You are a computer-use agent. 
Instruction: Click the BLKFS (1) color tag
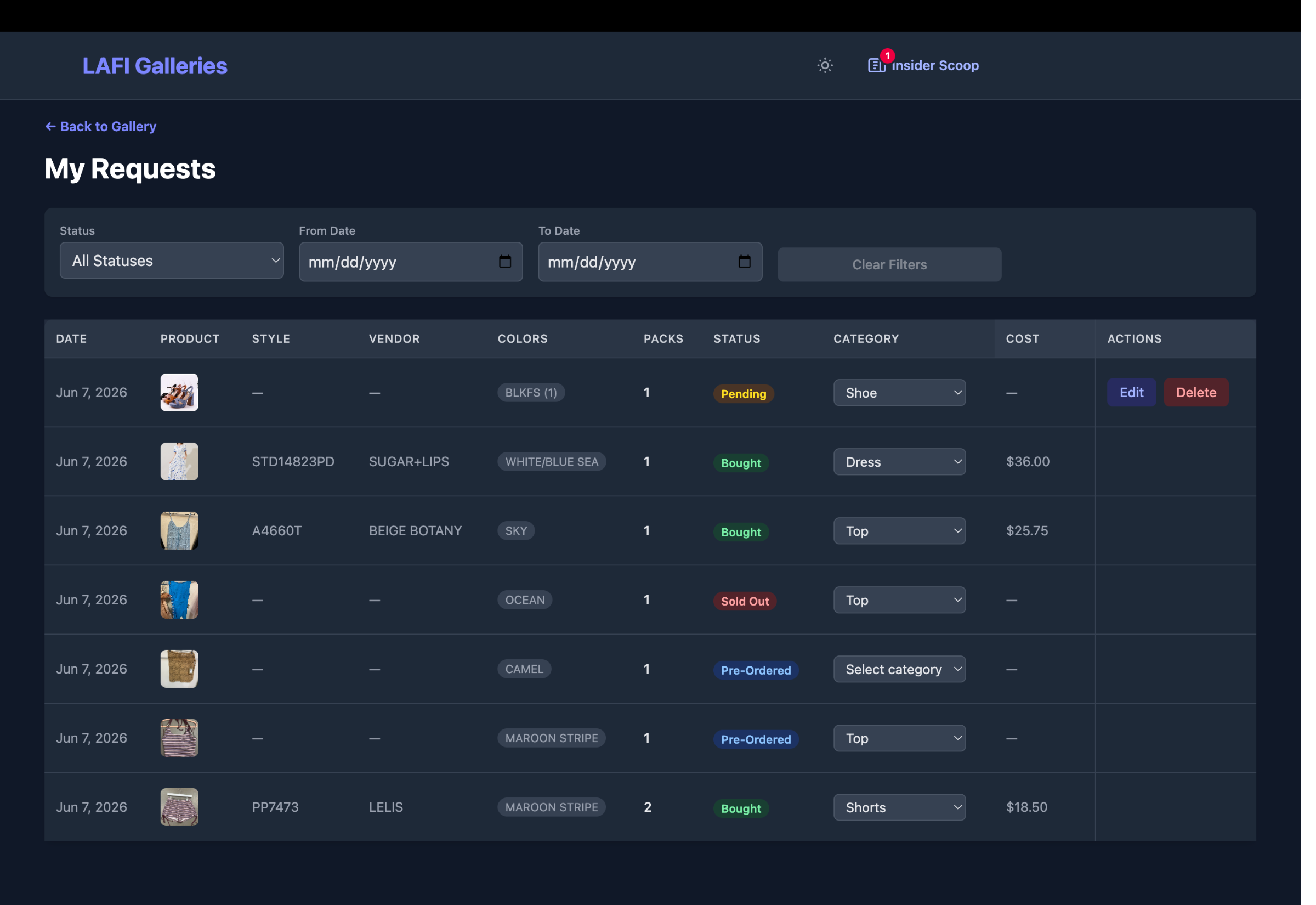531,393
